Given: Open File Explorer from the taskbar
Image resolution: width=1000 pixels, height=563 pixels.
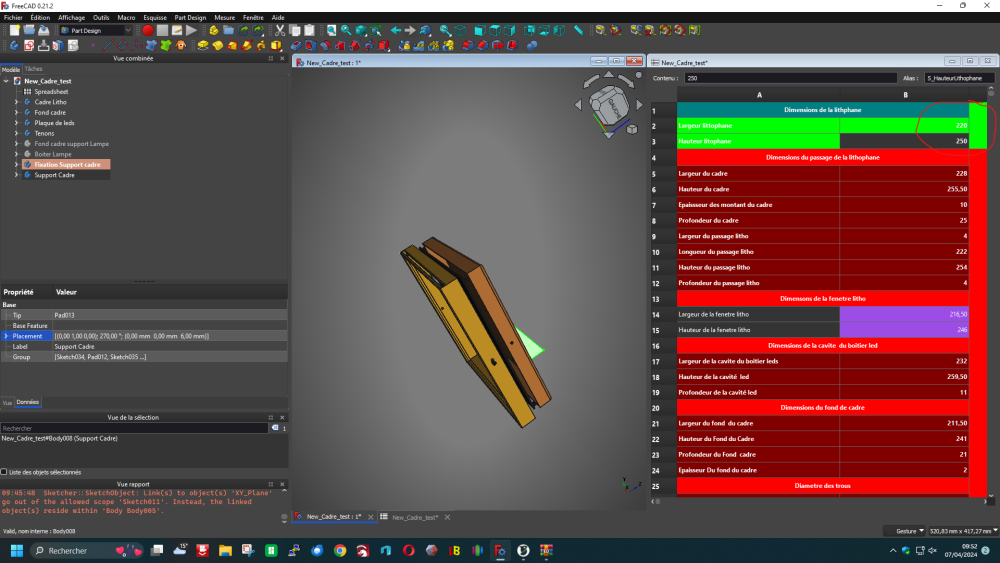Looking at the screenshot, I should (225, 550).
